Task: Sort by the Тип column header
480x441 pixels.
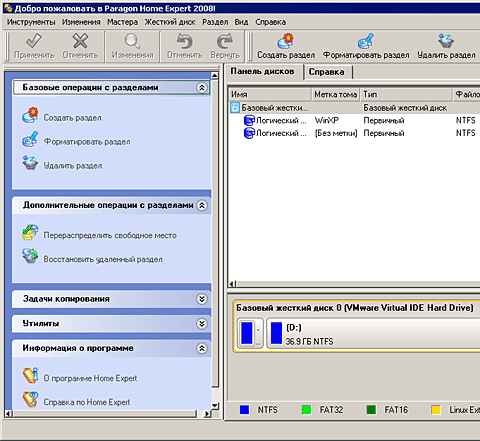Action: pyautogui.click(x=406, y=94)
